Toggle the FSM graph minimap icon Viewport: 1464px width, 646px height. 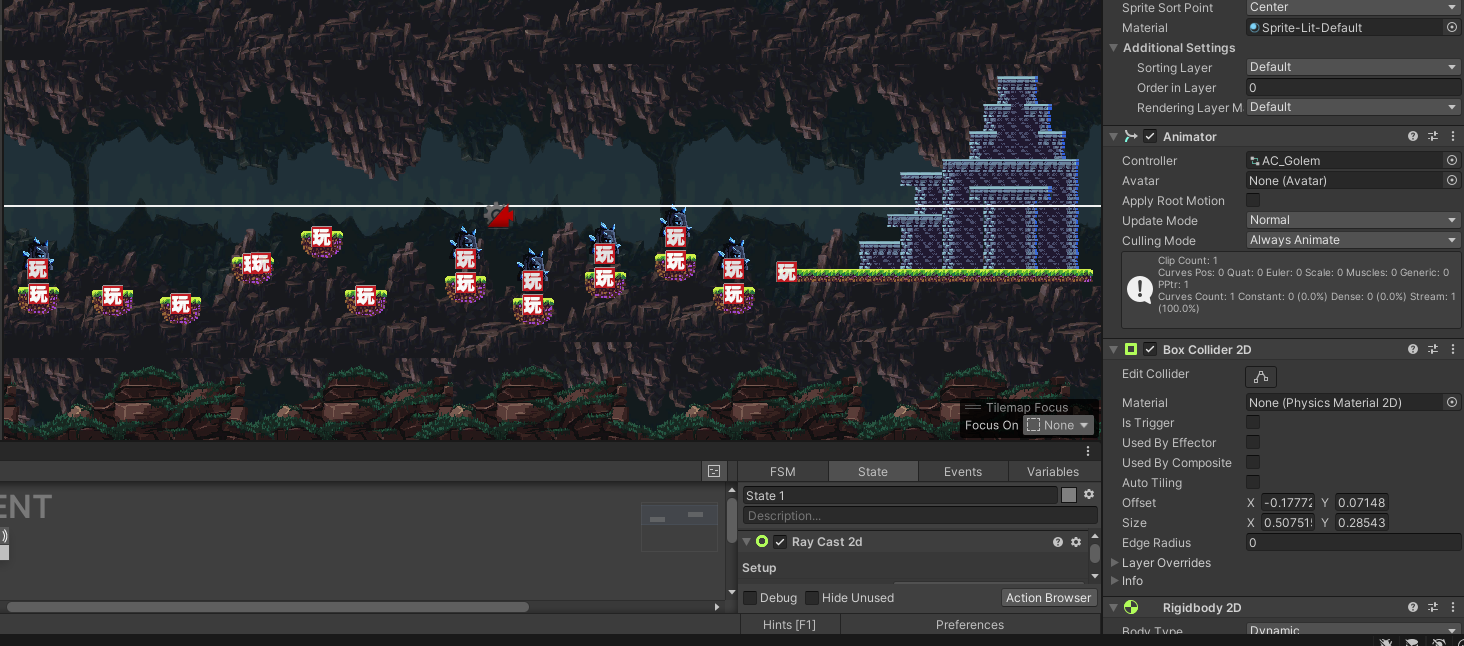[x=714, y=471]
